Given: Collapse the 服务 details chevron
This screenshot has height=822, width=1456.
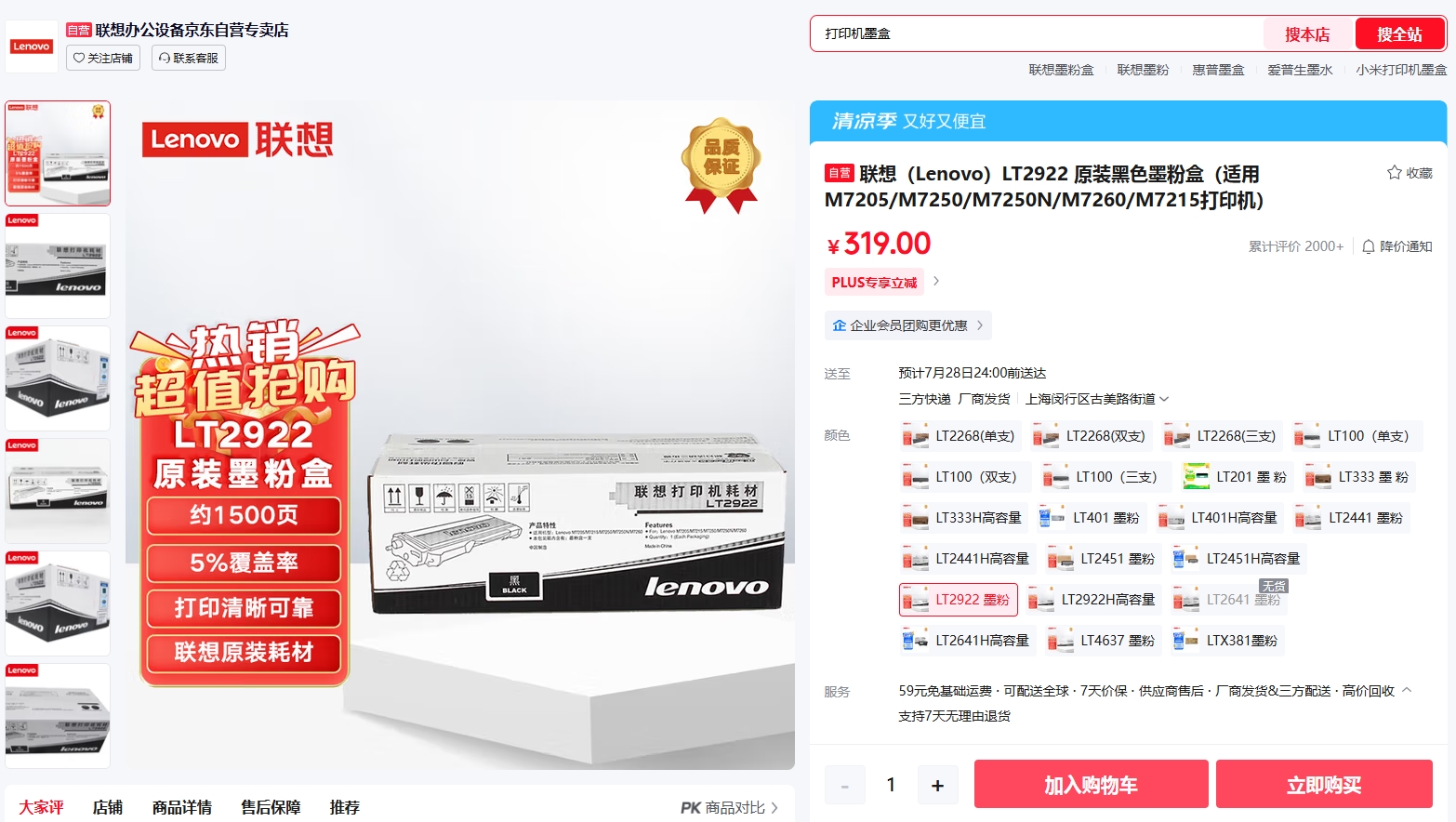Looking at the screenshot, I should pyautogui.click(x=1407, y=690).
